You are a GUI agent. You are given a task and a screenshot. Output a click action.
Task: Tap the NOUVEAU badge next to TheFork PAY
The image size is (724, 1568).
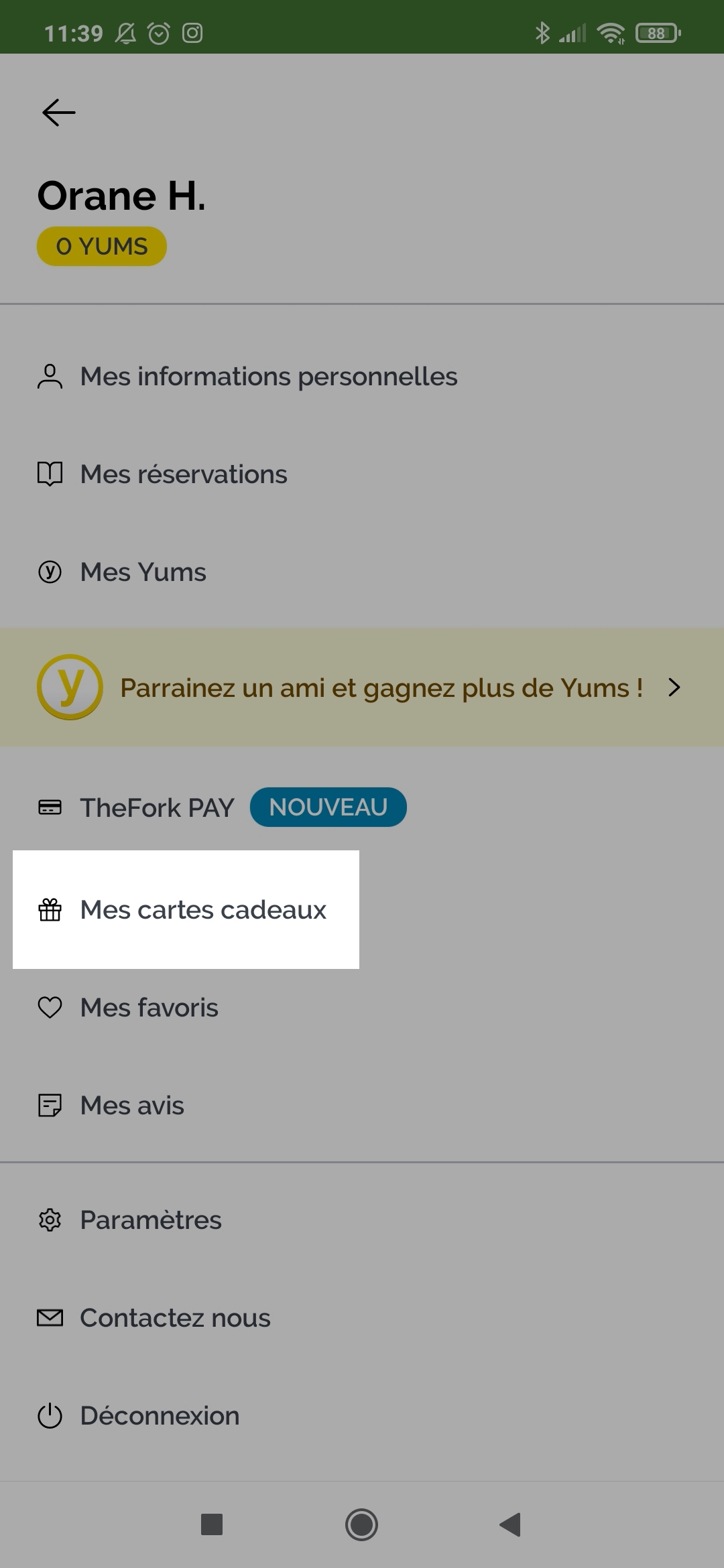[328, 807]
